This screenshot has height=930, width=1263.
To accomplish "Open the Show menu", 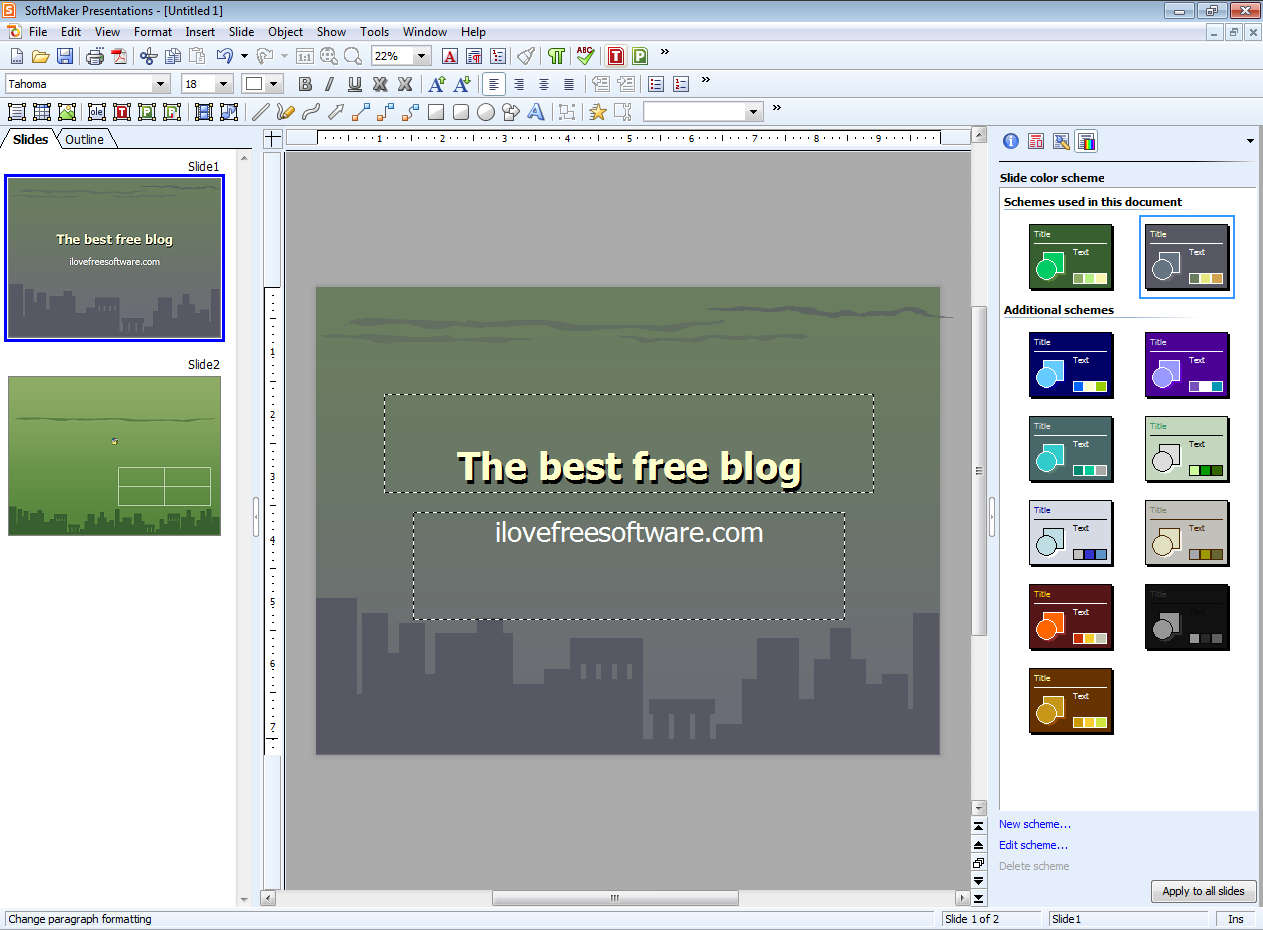I will point(331,32).
